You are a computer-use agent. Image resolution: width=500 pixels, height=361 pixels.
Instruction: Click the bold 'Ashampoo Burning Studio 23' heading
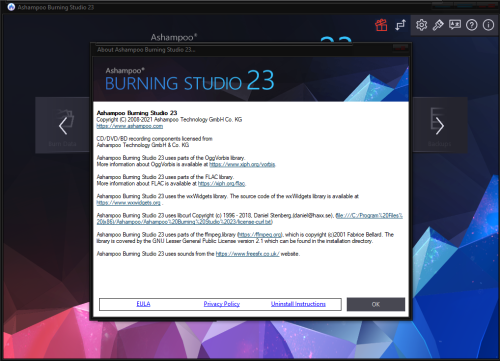point(137,113)
